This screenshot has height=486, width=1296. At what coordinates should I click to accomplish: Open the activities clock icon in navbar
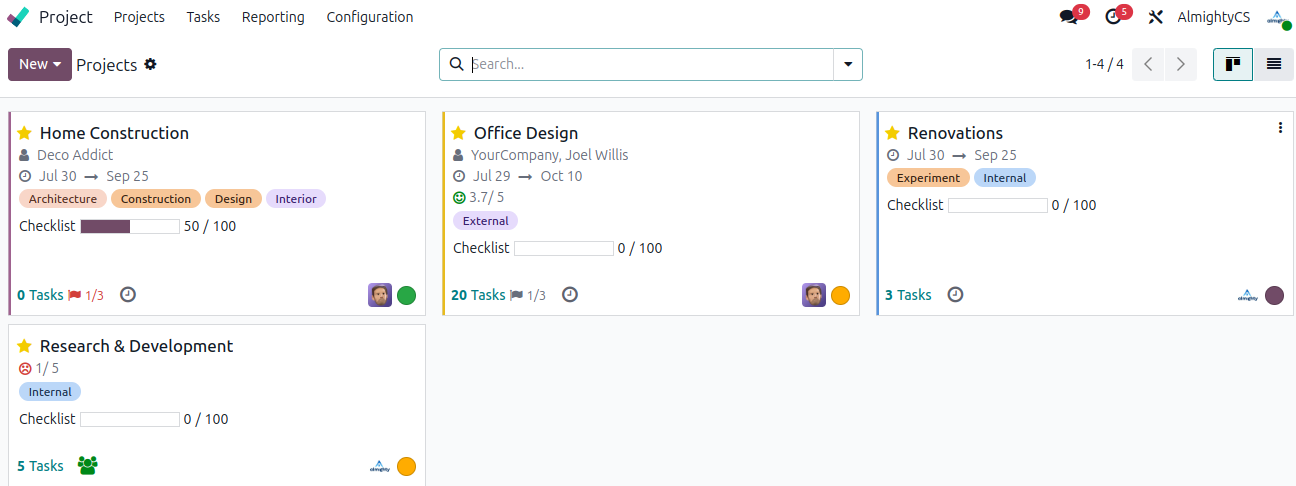(1113, 17)
